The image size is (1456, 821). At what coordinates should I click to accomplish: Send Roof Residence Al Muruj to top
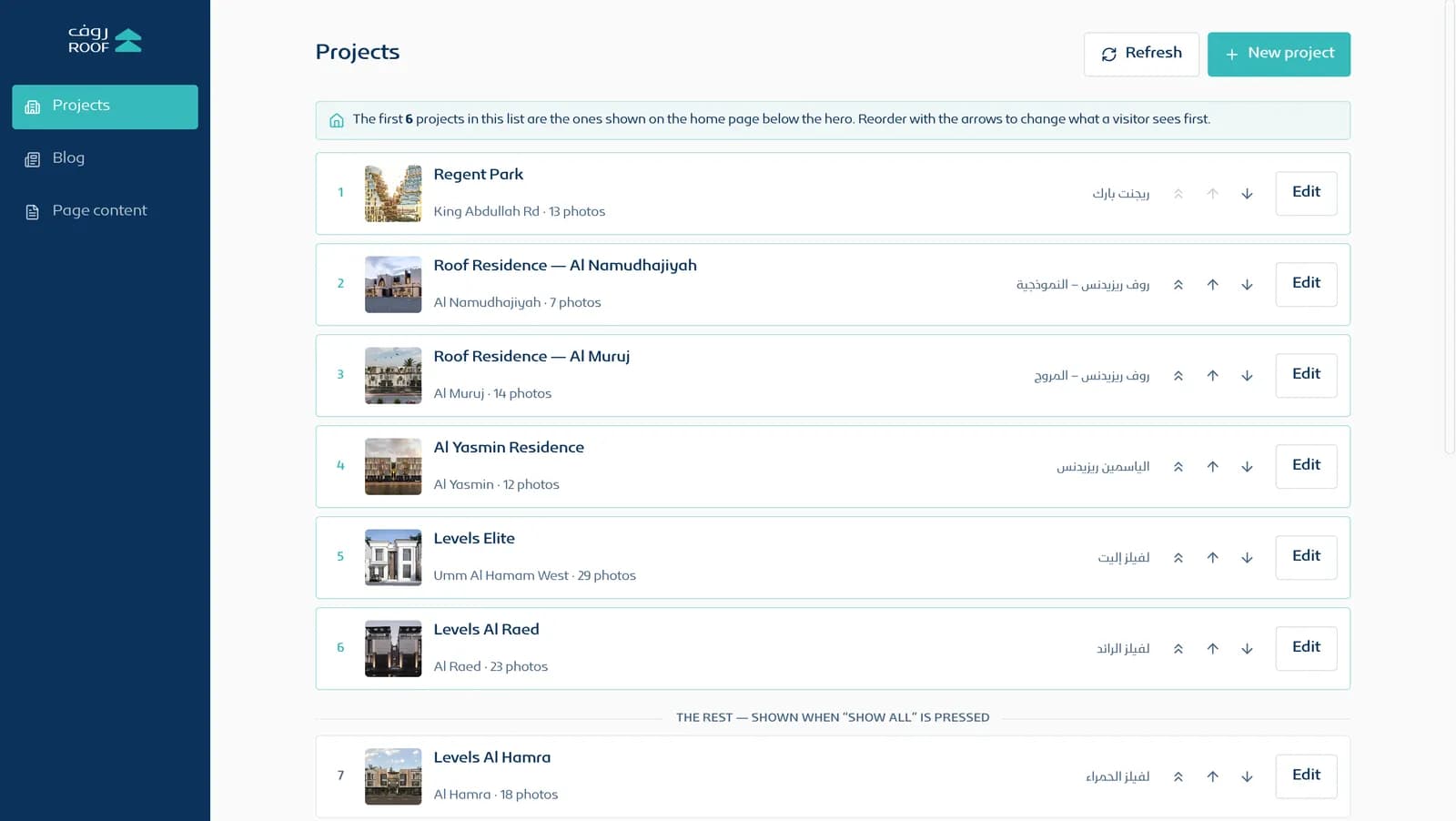point(1178,376)
